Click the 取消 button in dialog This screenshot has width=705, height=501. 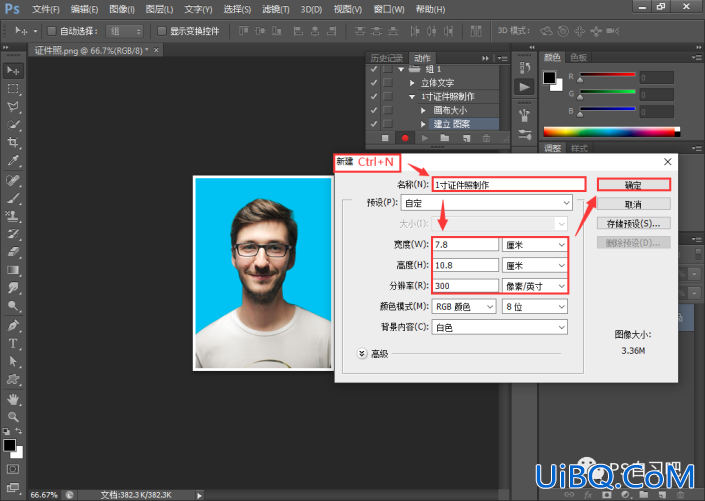pyautogui.click(x=633, y=204)
